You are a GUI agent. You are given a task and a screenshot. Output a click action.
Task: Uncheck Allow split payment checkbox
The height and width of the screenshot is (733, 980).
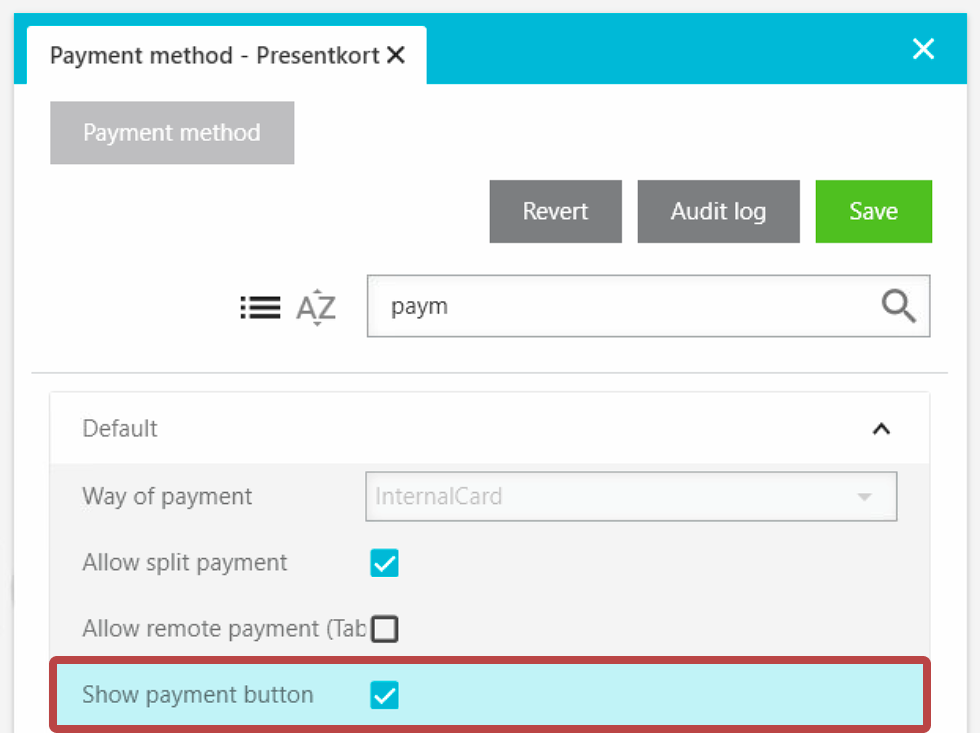point(384,563)
